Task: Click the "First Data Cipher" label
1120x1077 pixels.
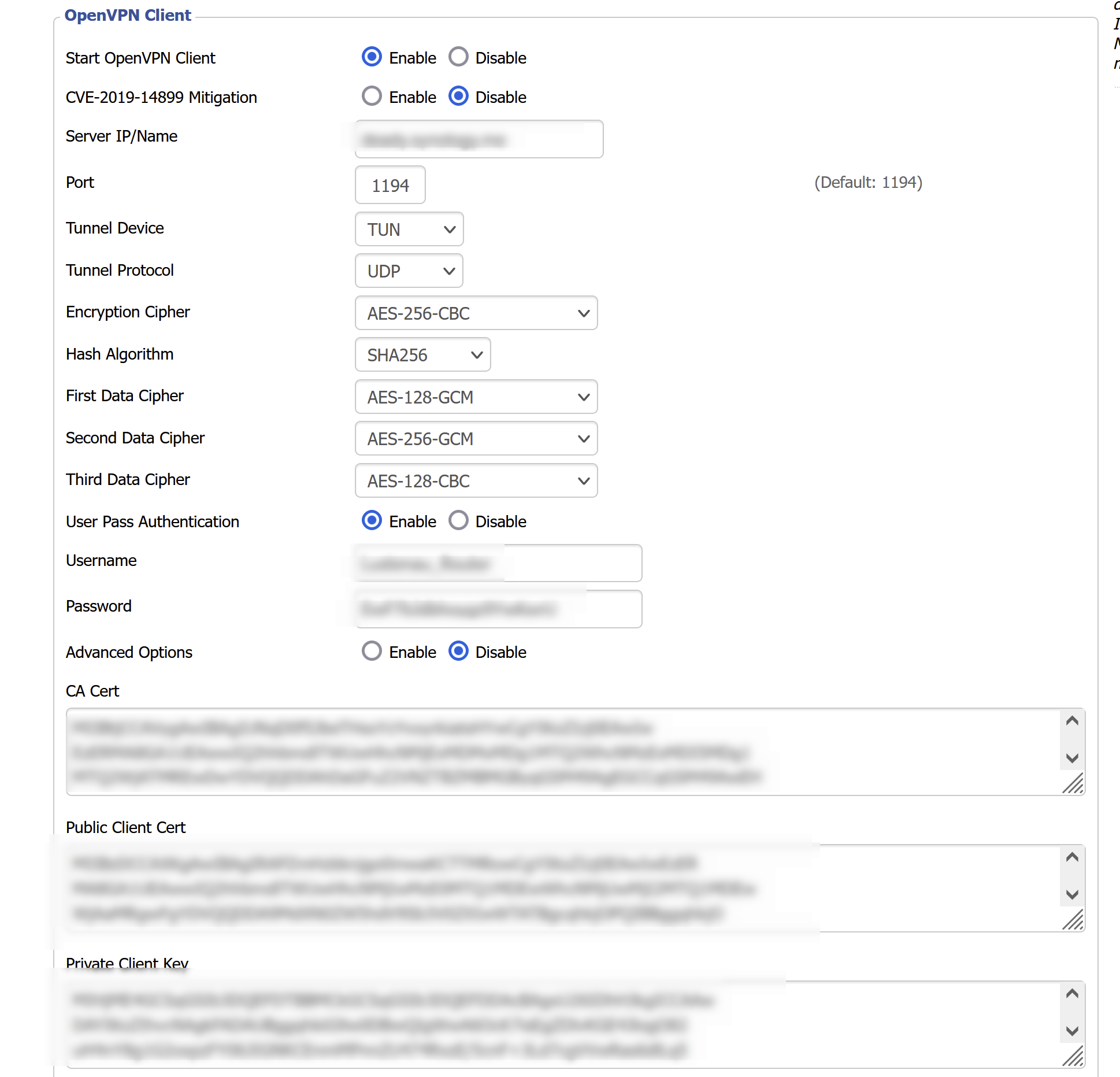Action: [125, 395]
